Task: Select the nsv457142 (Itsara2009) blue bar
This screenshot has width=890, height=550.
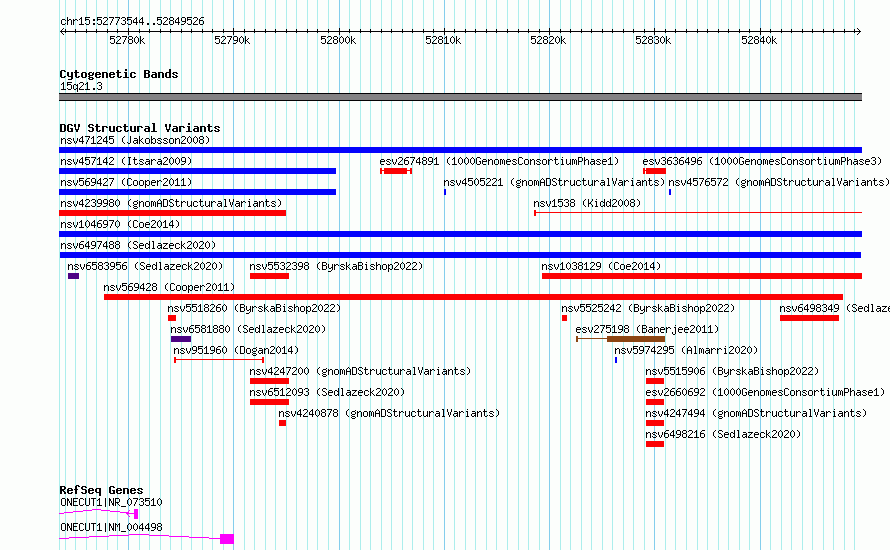Action: (x=198, y=171)
